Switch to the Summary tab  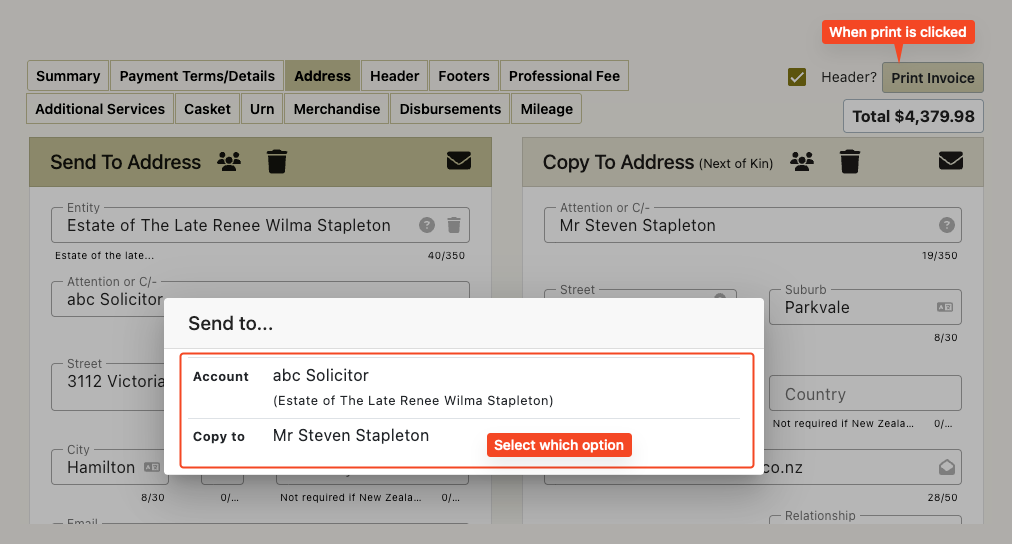point(68,76)
